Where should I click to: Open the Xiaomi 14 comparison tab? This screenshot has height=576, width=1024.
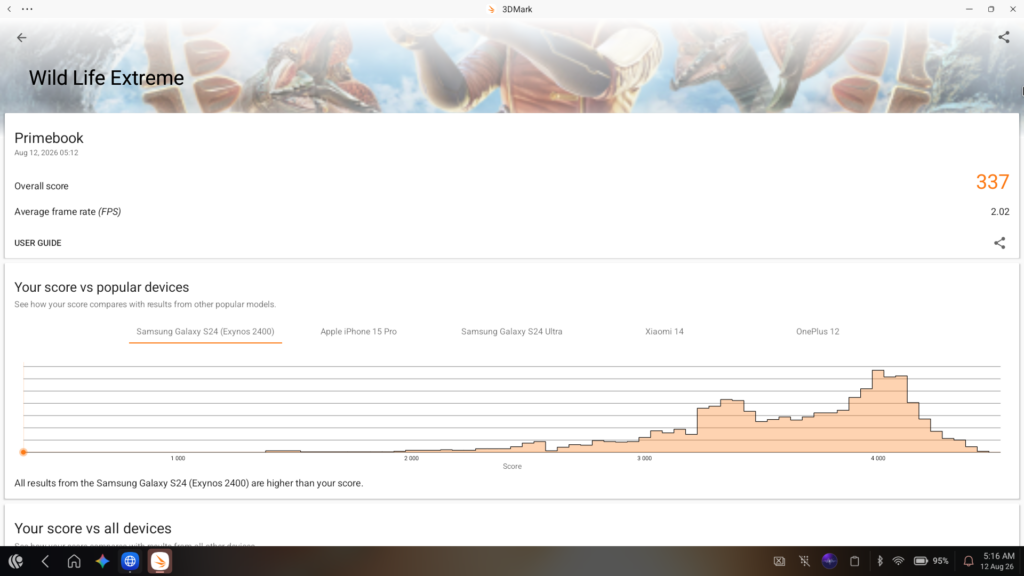click(x=664, y=332)
